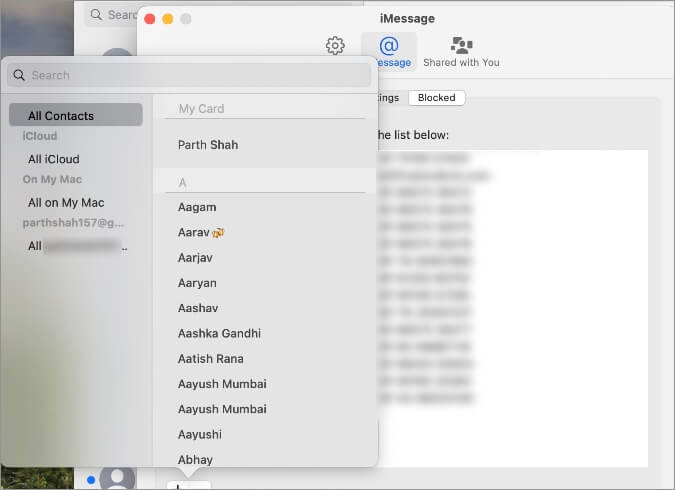Switch to the Blocked tab
Viewport: 675px width, 490px height.
436,98
